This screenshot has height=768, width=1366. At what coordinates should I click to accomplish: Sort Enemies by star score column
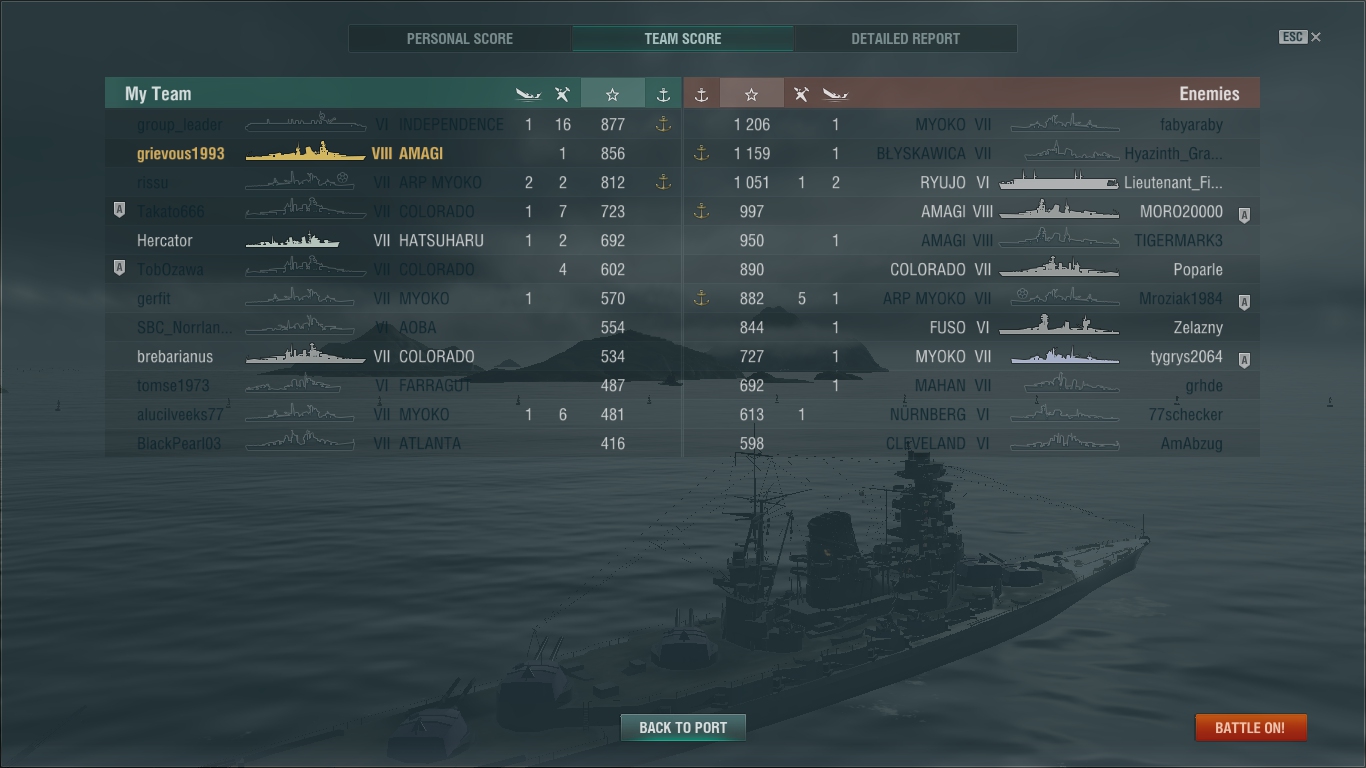751,94
